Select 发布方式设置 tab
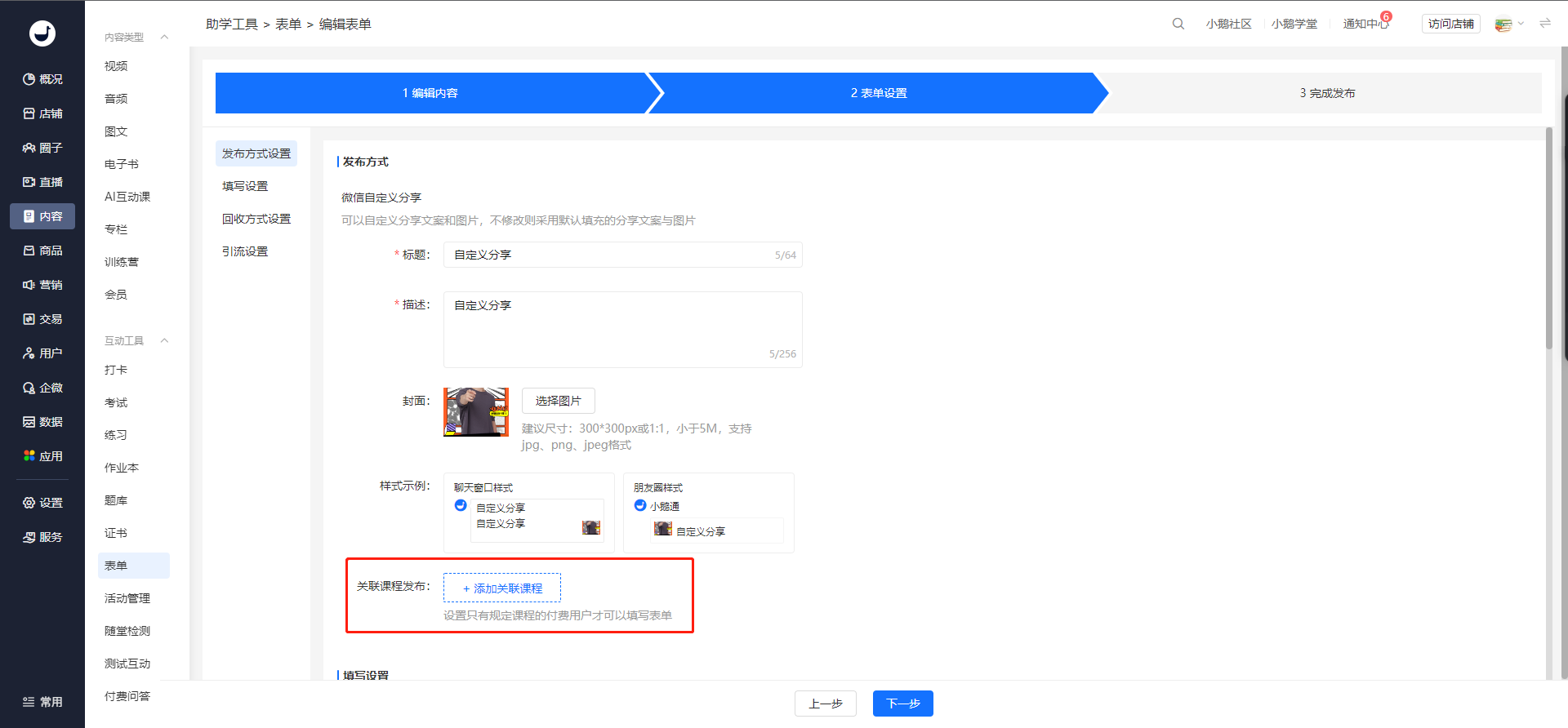This screenshot has width=1568, height=728. point(256,153)
